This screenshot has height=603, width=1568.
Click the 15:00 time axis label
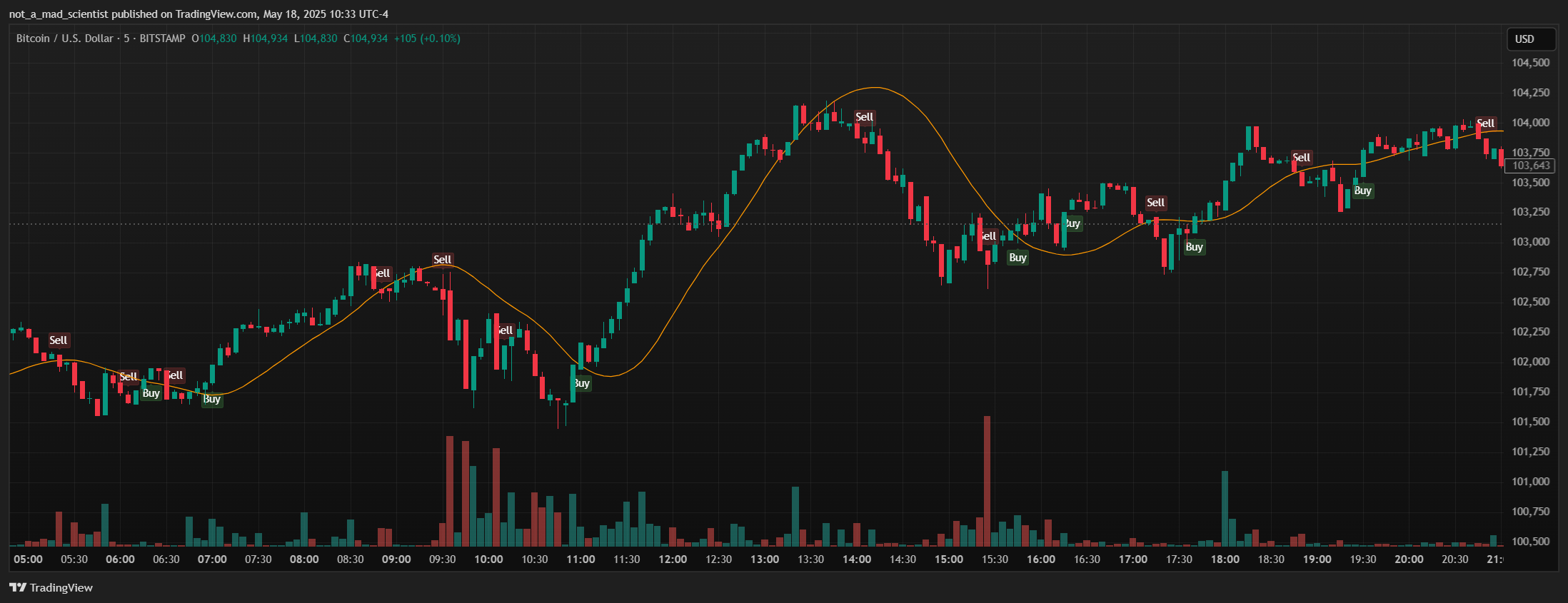point(949,559)
